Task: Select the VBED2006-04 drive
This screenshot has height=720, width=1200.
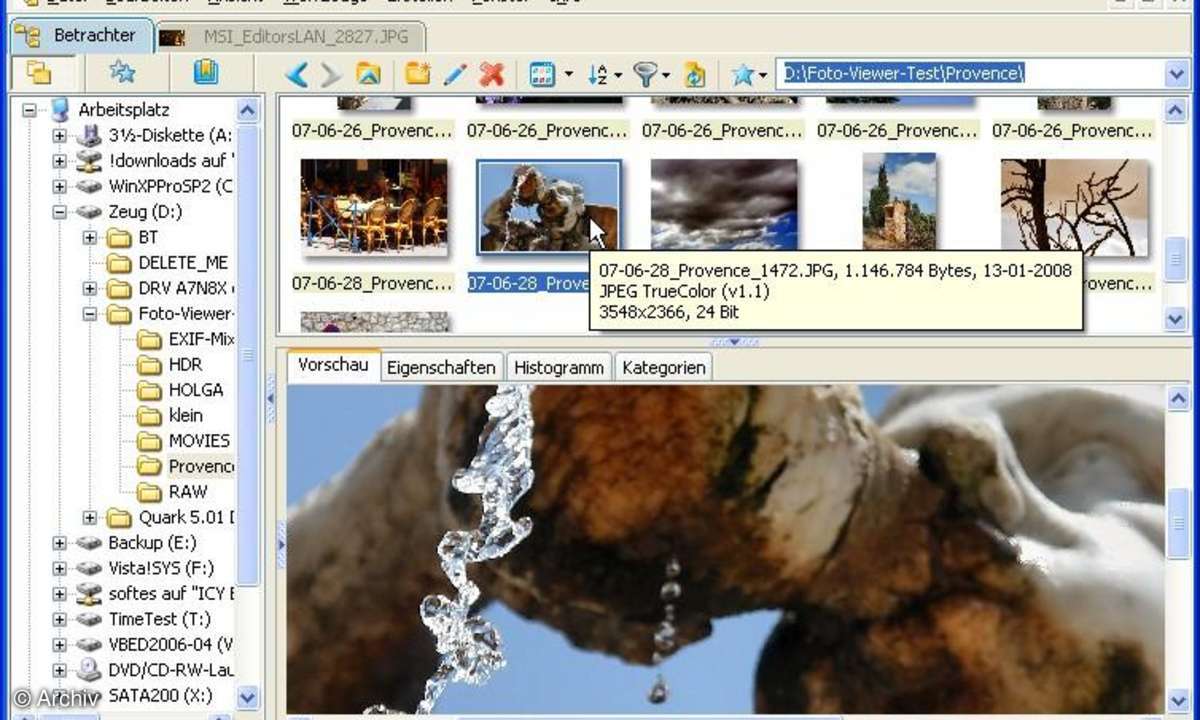Action: coord(171,644)
